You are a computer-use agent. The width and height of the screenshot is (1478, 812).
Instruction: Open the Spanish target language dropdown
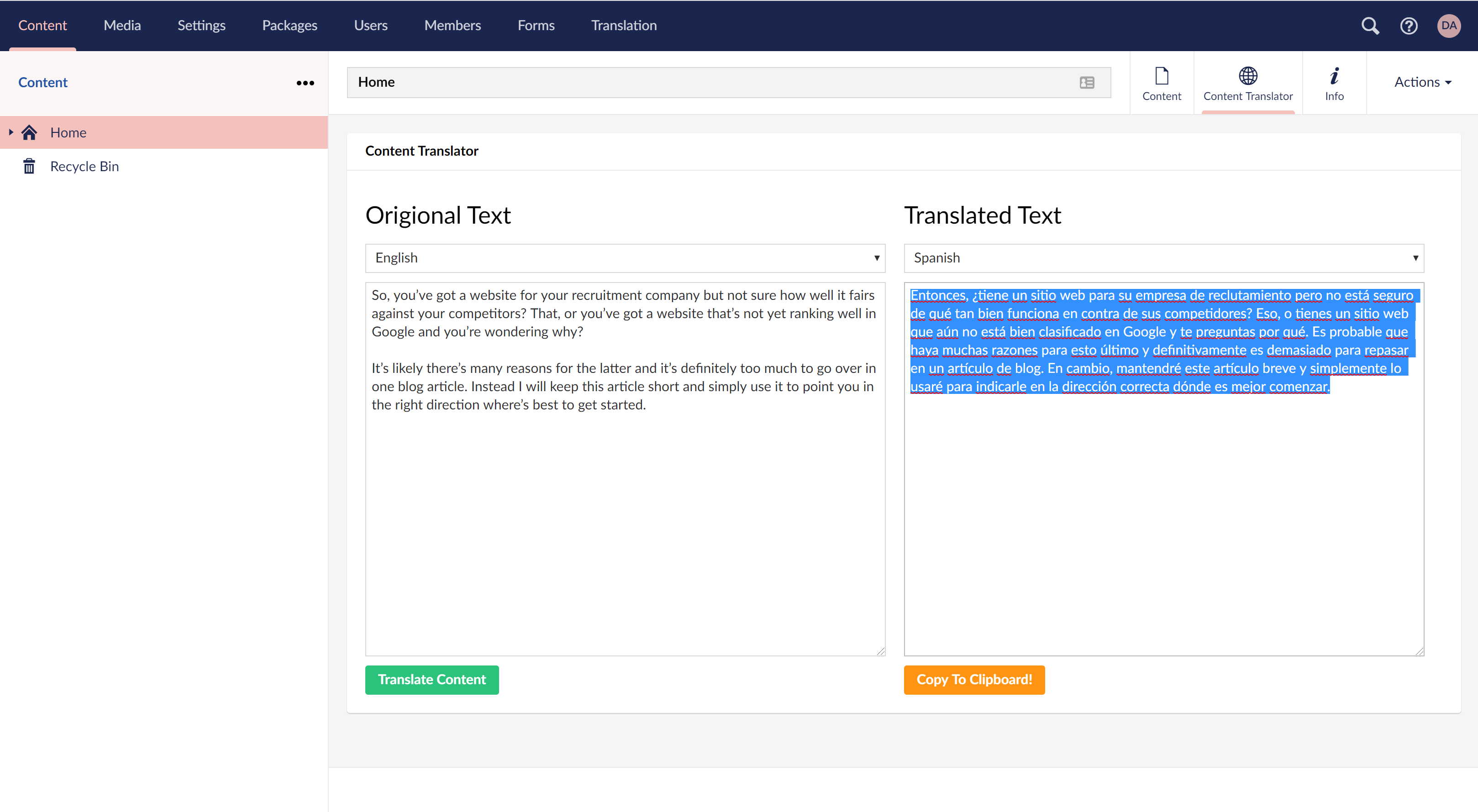(1163, 258)
